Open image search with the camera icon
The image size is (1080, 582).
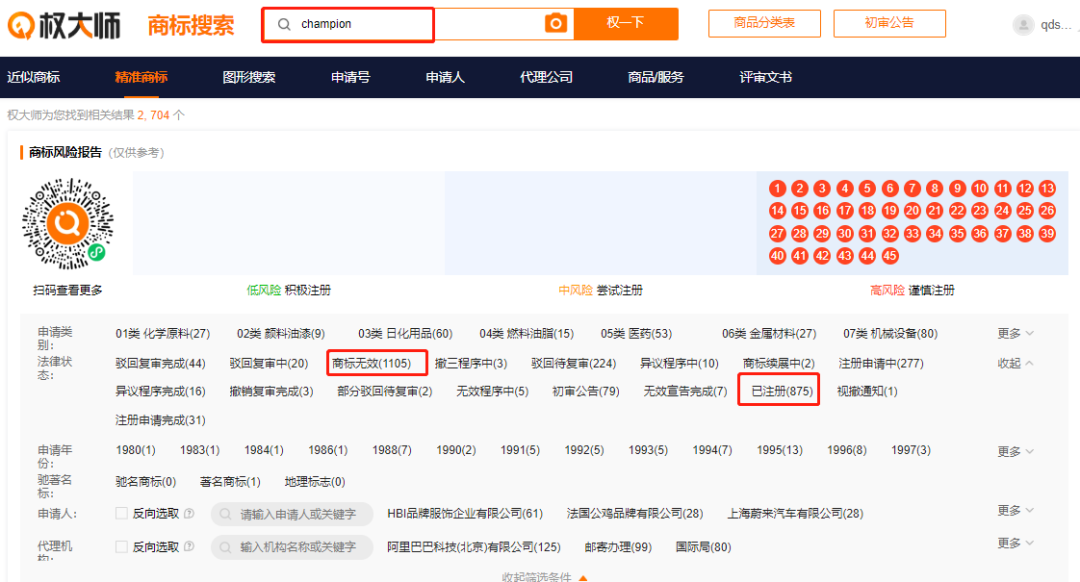click(x=556, y=23)
